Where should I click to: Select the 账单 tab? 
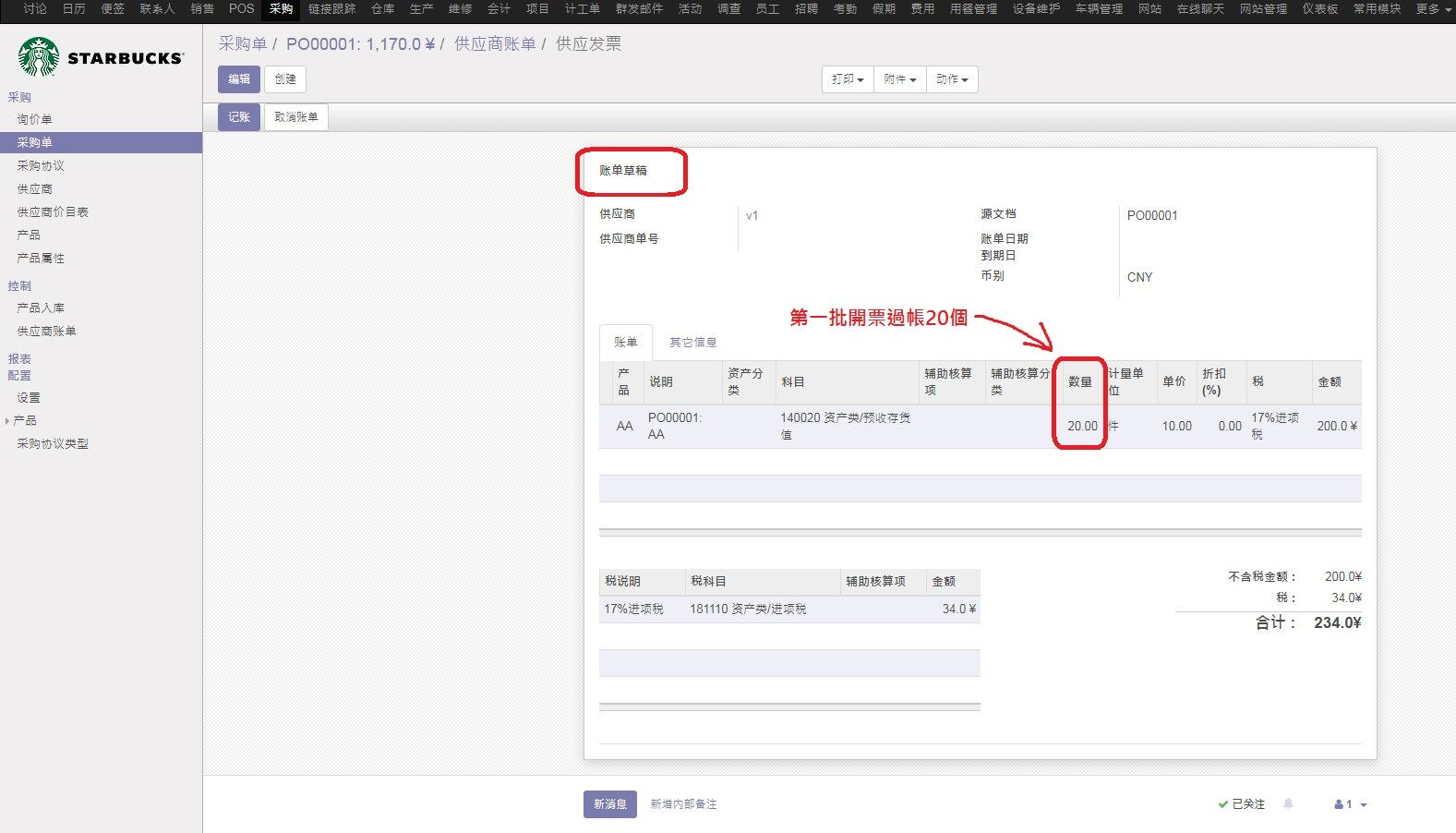pos(626,342)
